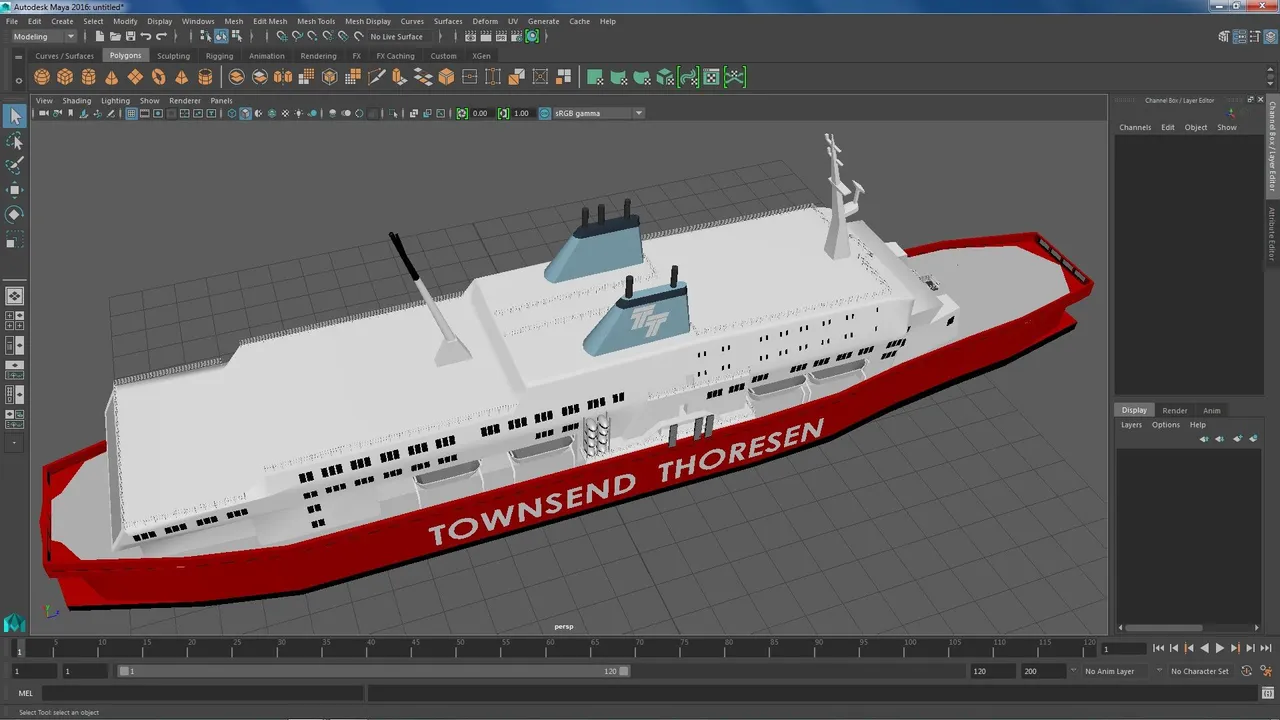Toggle Snap to Grids icon
The image size is (1280, 720).
pyautogui.click(x=282, y=36)
